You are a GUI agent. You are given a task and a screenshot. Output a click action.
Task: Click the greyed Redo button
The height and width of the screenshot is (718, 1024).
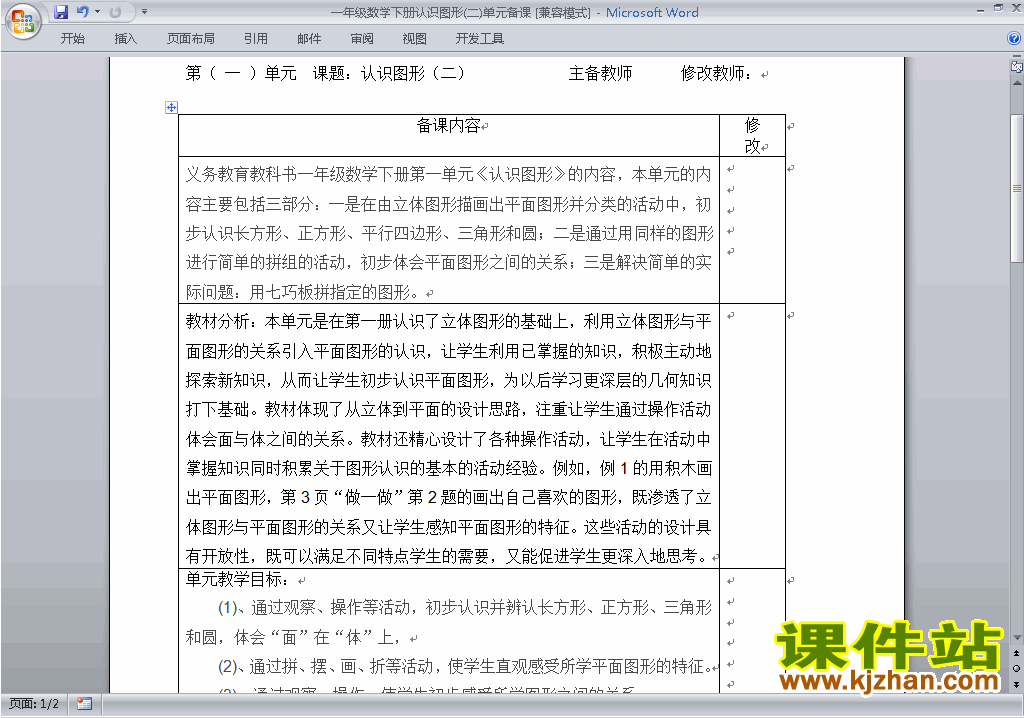(116, 12)
